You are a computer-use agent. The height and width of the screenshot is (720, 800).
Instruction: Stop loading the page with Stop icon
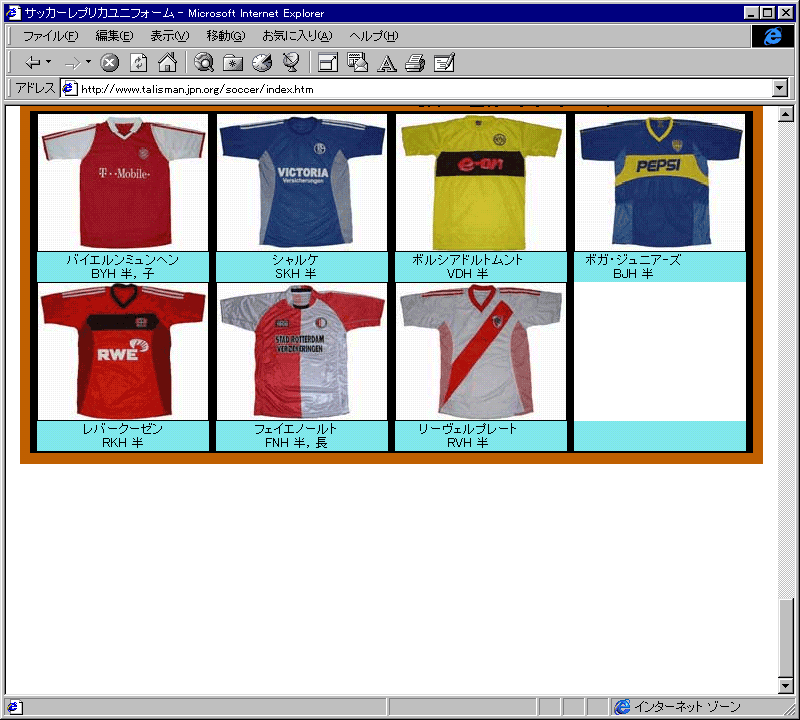pos(109,63)
